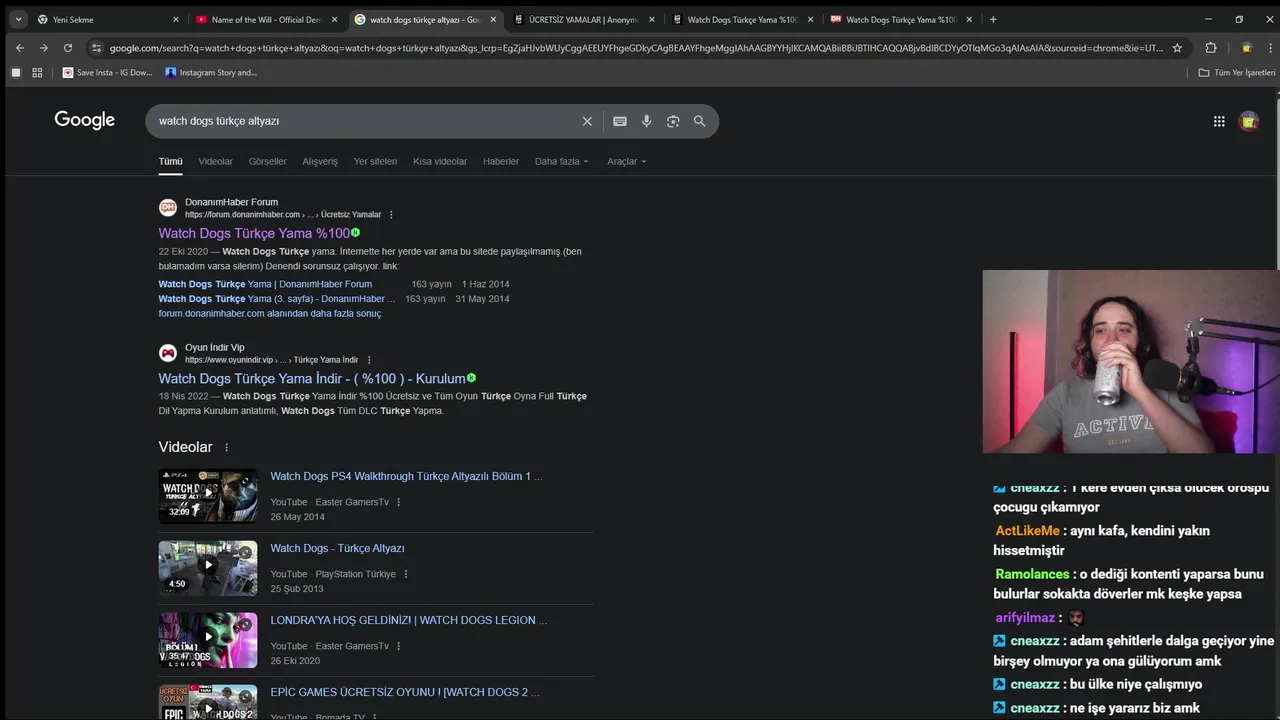The image size is (1280, 720).
Task: Go to the Google logo homepage
Action: 85,120
